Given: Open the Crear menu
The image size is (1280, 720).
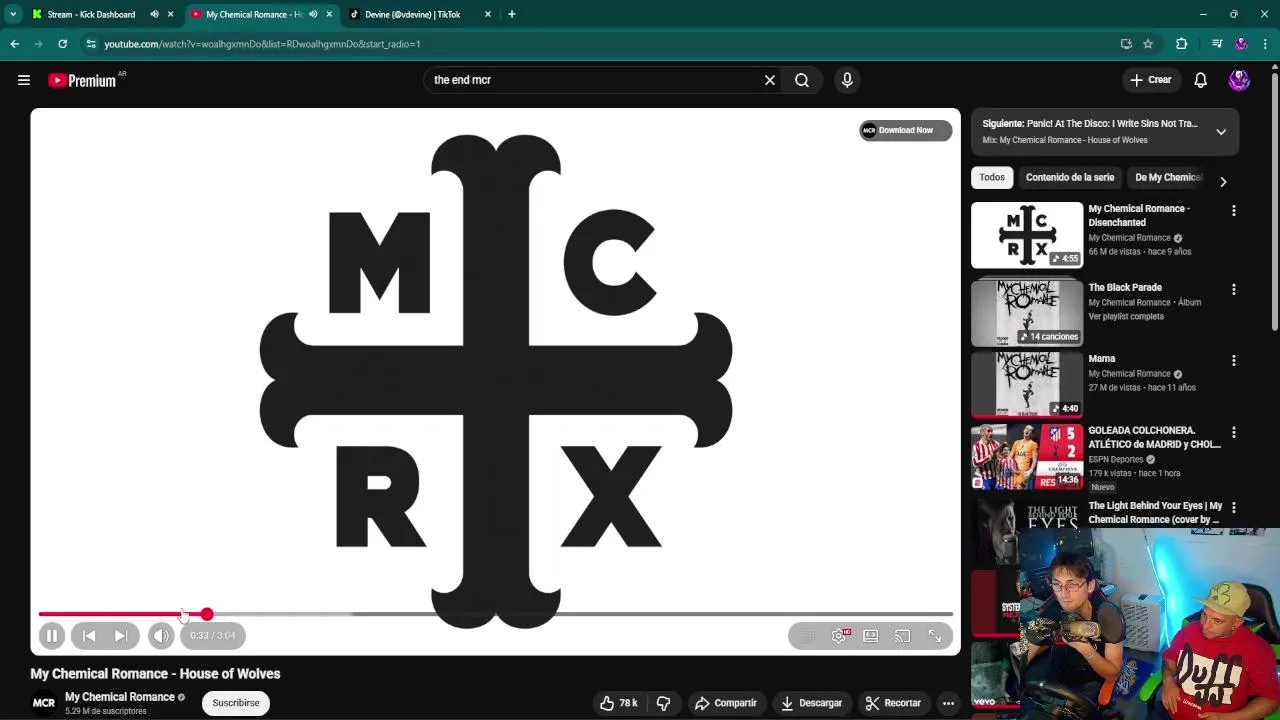Looking at the screenshot, I should (x=1150, y=80).
